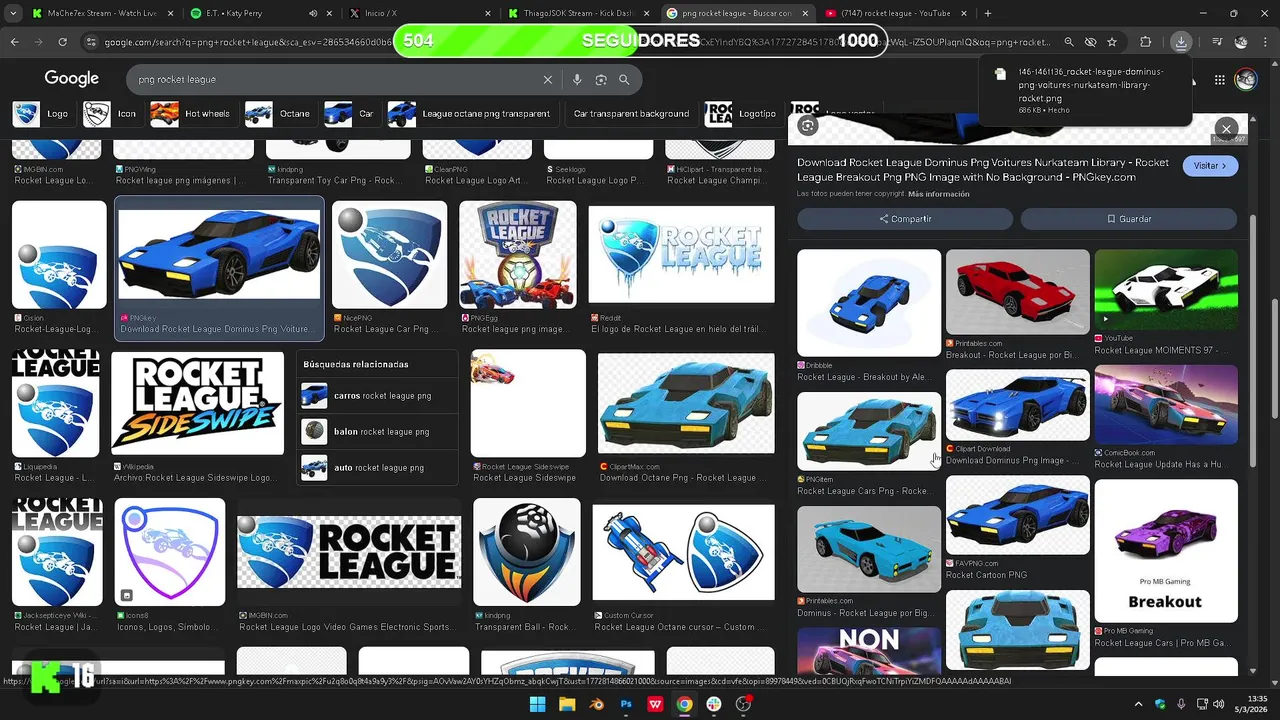Open Google apps grid icon
The width and height of the screenshot is (1280, 720).
(x=1220, y=79)
